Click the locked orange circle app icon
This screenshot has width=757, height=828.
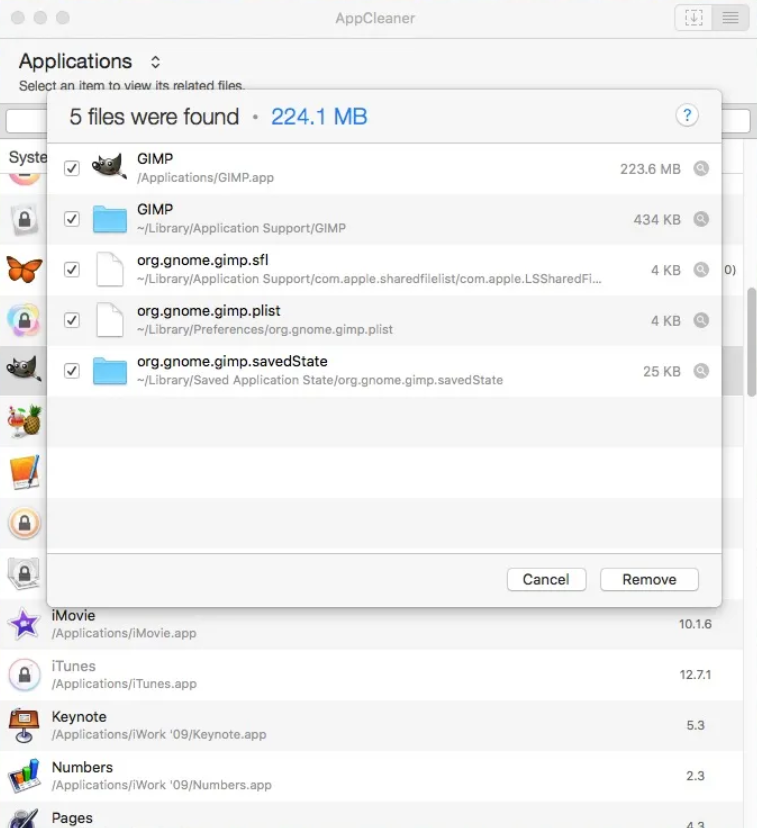tap(24, 523)
